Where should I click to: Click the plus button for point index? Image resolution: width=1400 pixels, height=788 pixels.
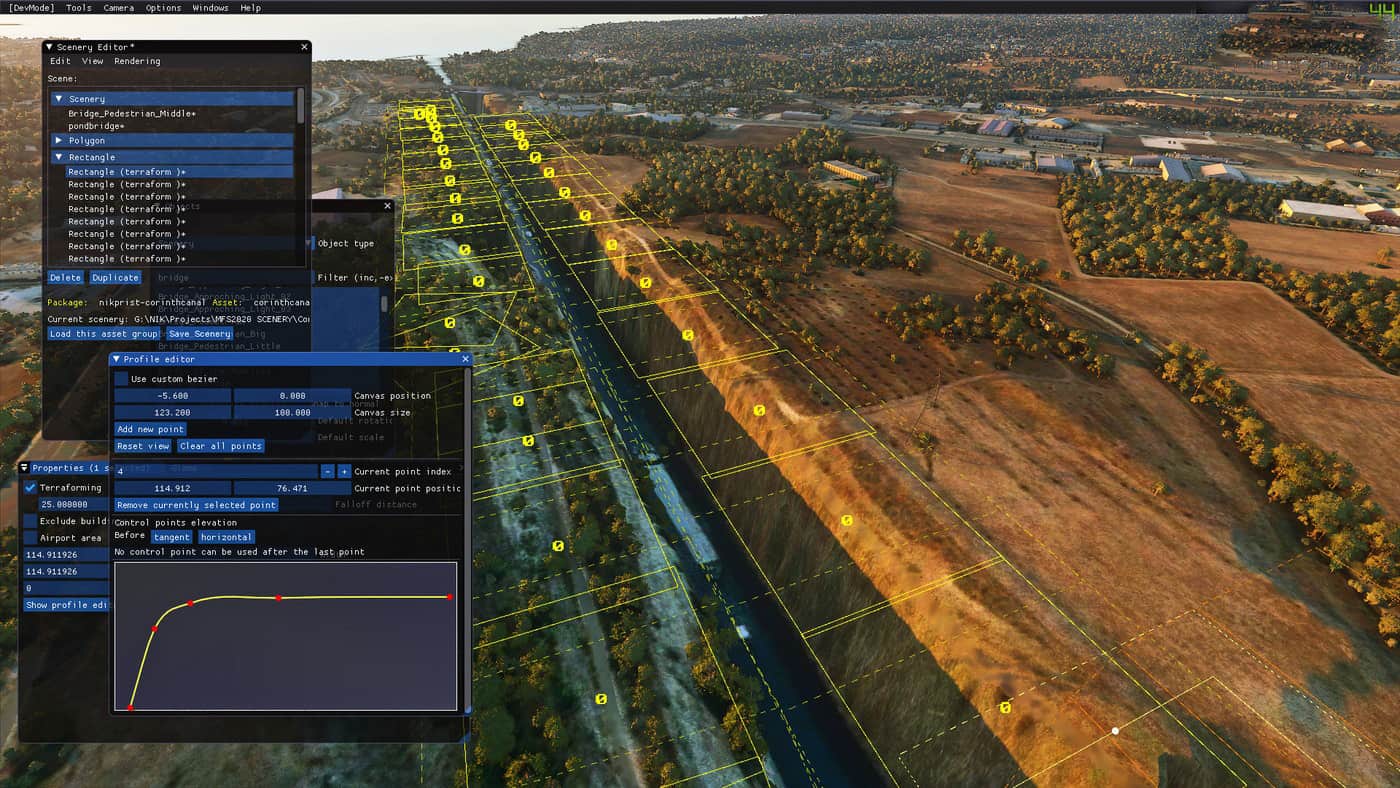[344, 471]
